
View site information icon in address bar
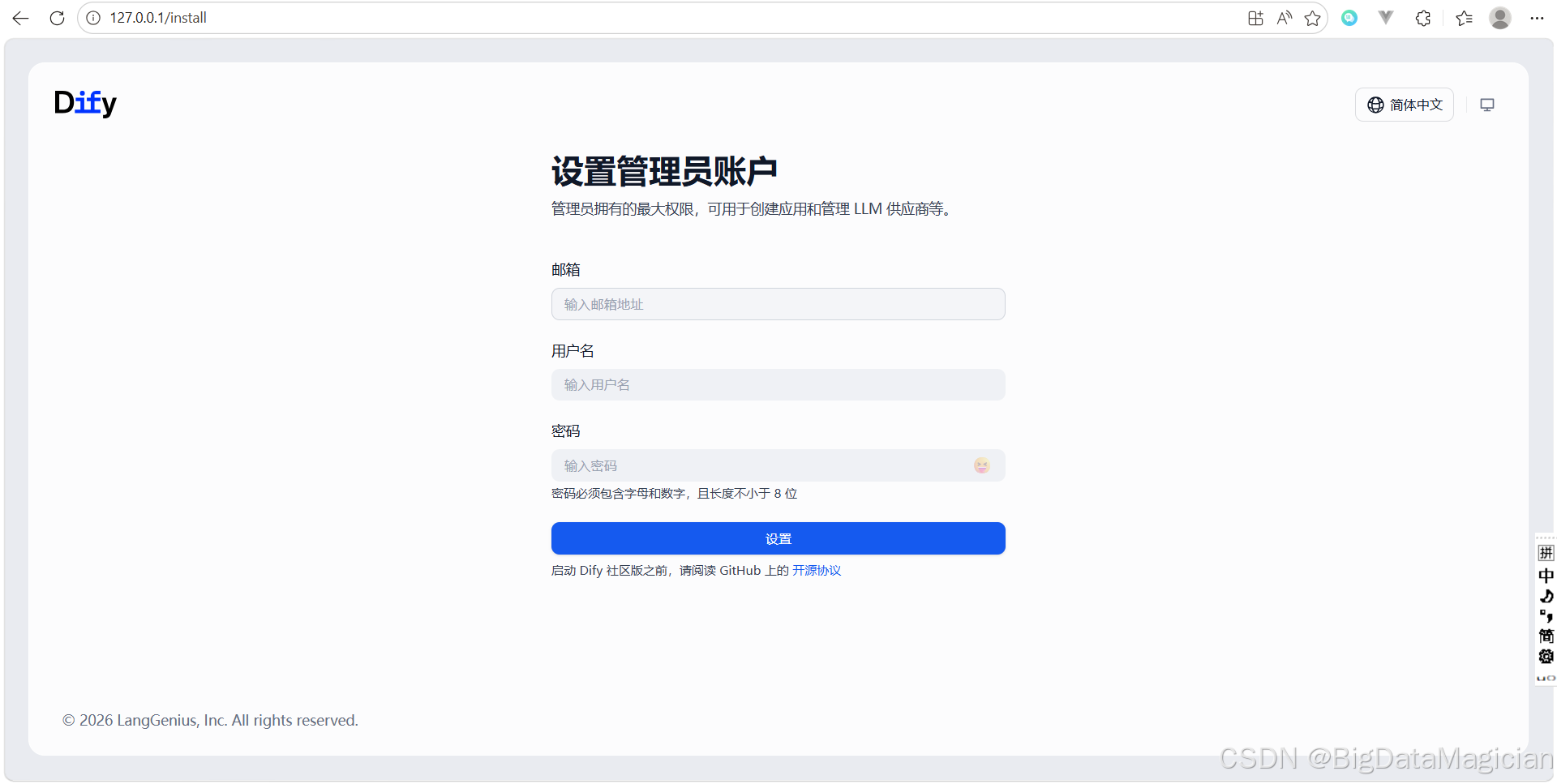[x=93, y=18]
